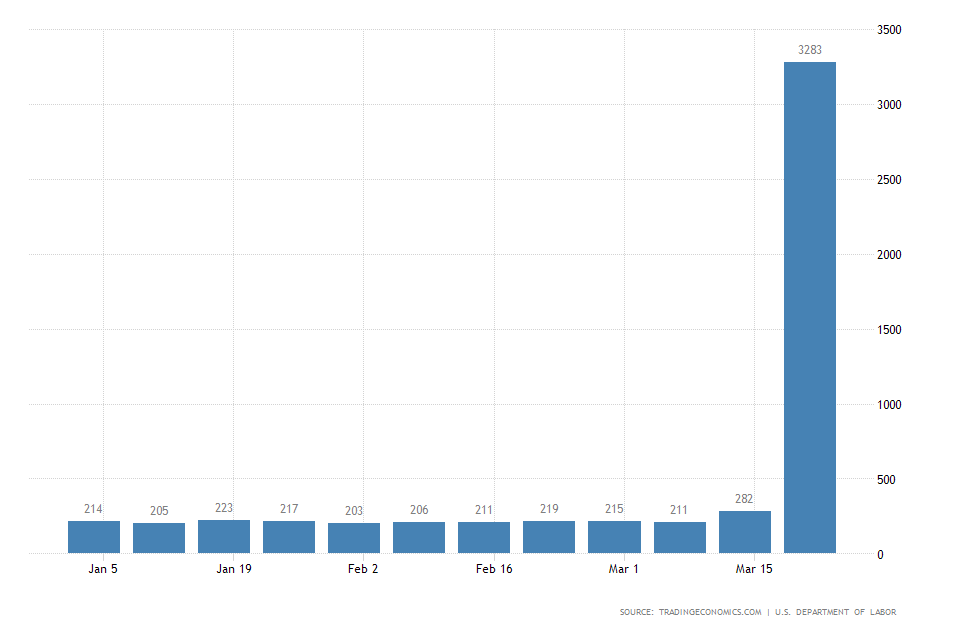Select the tallest bar labeled 3283
The width and height of the screenshot is (954, 636).
point(810,300)
